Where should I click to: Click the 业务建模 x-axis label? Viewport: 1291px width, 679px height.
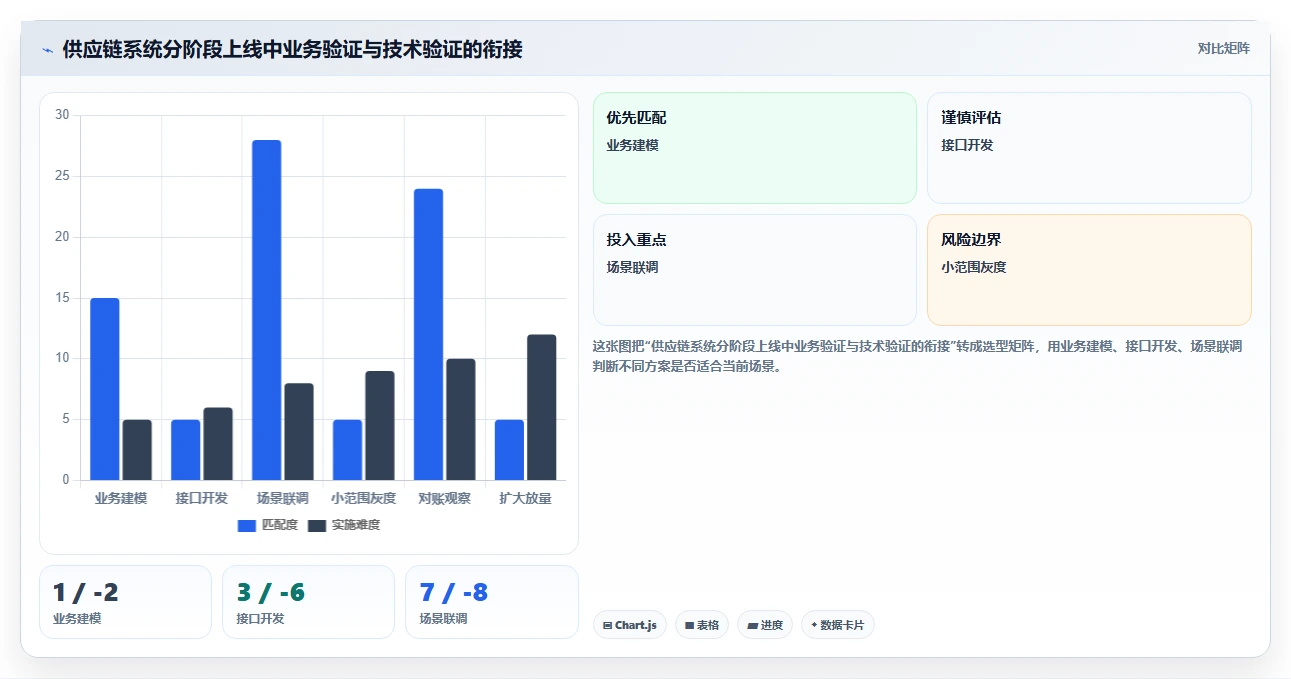tap(121, 498)
